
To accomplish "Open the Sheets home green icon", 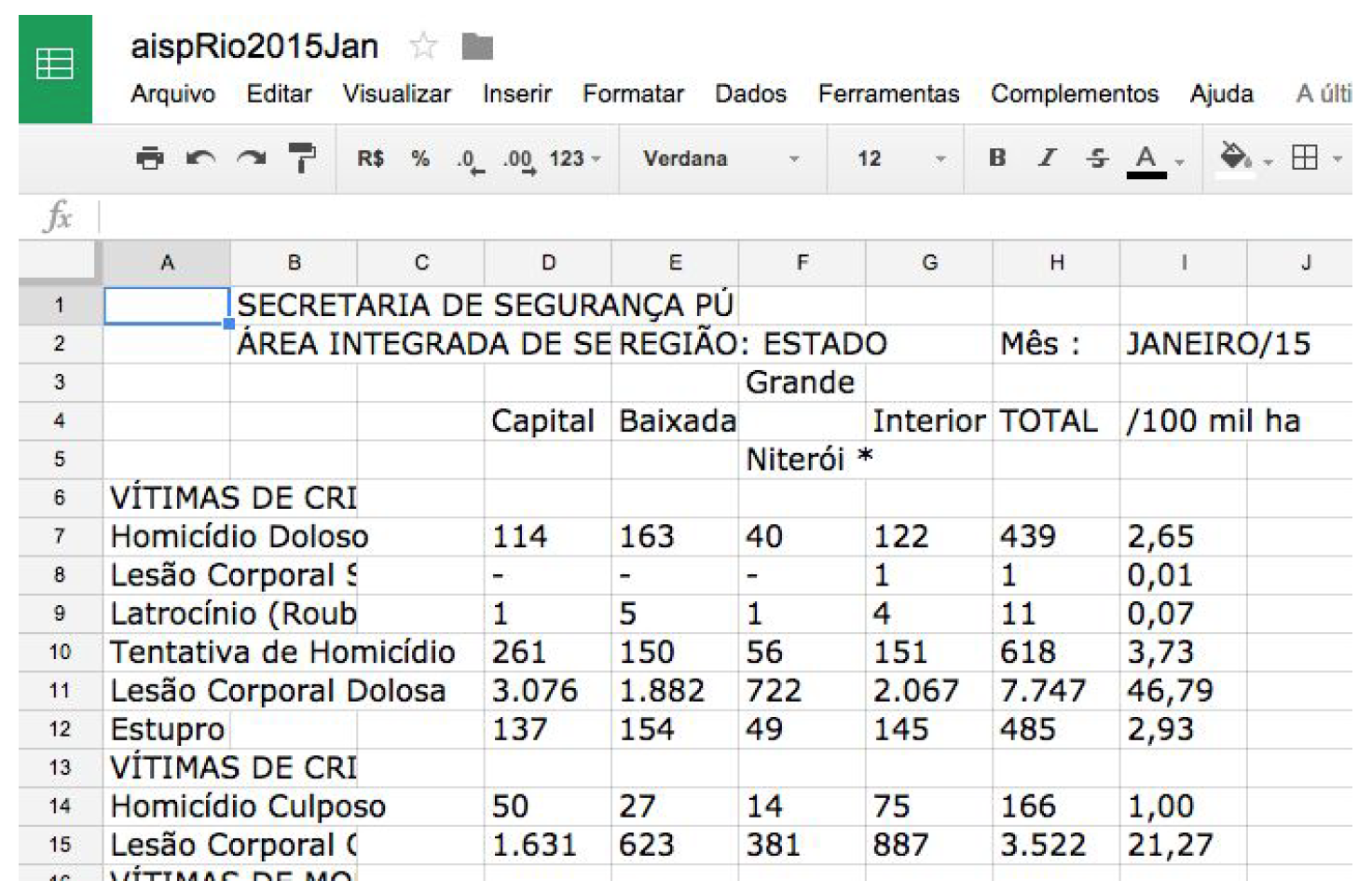I will [x=55, y=68].
